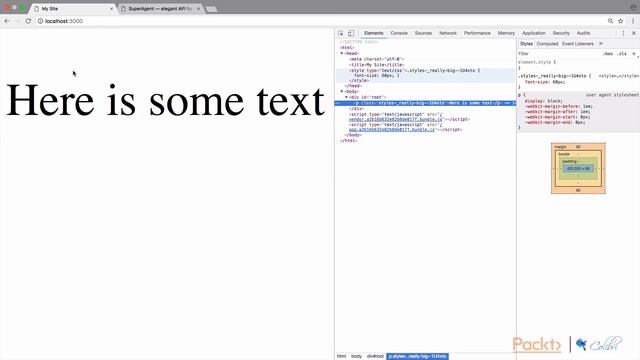The image size is (640, 360).
Task: Open the vendor bundle.js script link
Action: click(x=396, y=119)
